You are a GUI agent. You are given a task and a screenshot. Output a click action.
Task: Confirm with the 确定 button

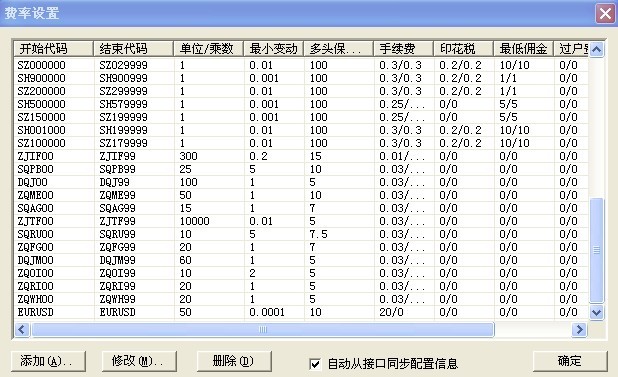click(570, 361)
